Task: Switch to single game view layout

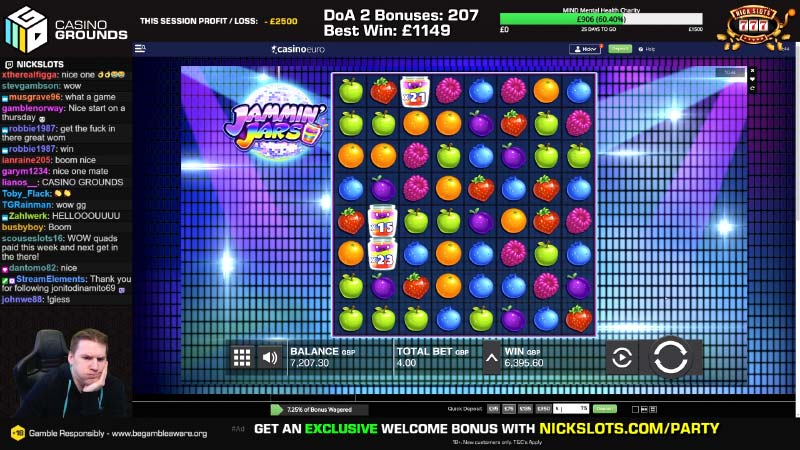Action: 635,409
